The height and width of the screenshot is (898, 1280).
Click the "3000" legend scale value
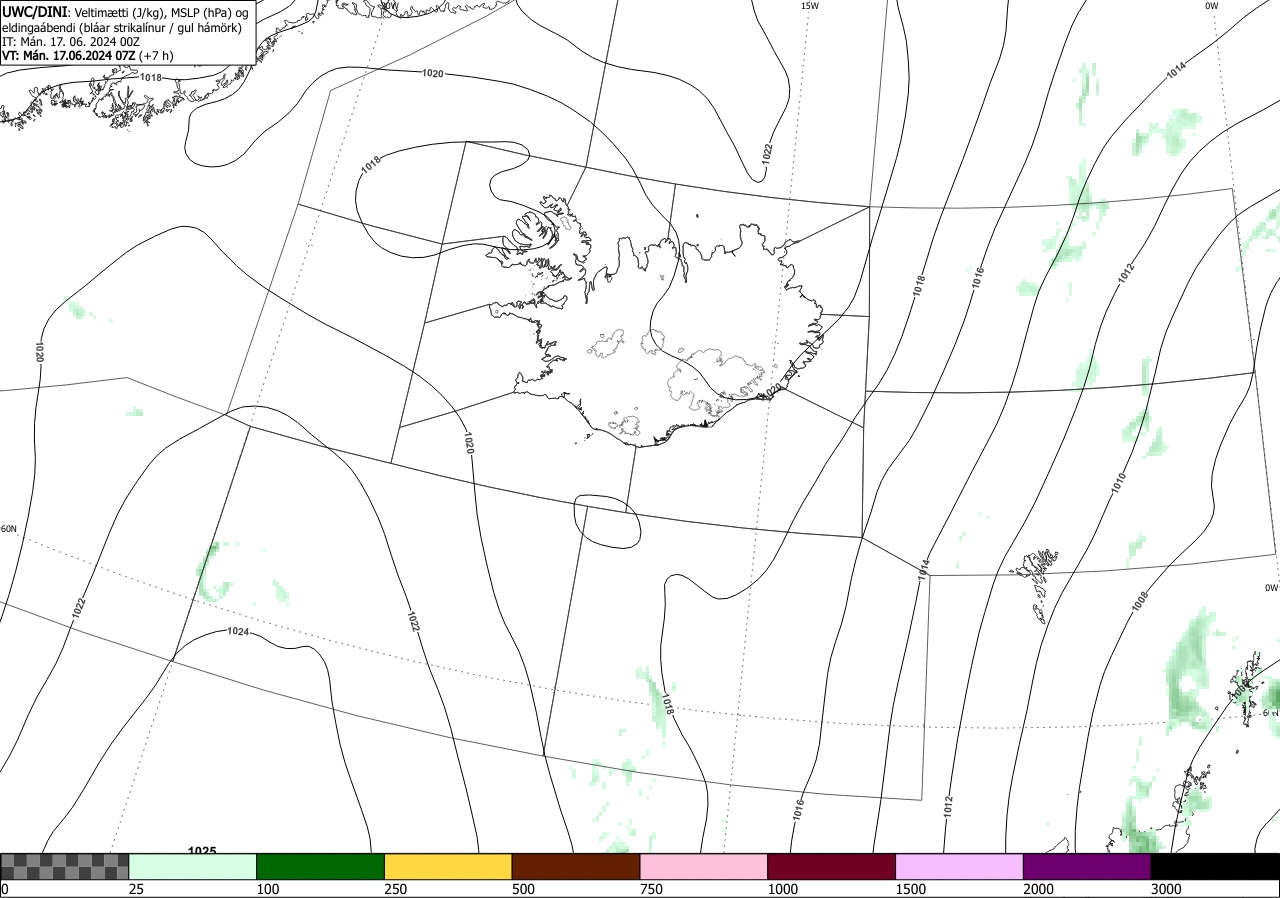click(x=1166, y=889)
